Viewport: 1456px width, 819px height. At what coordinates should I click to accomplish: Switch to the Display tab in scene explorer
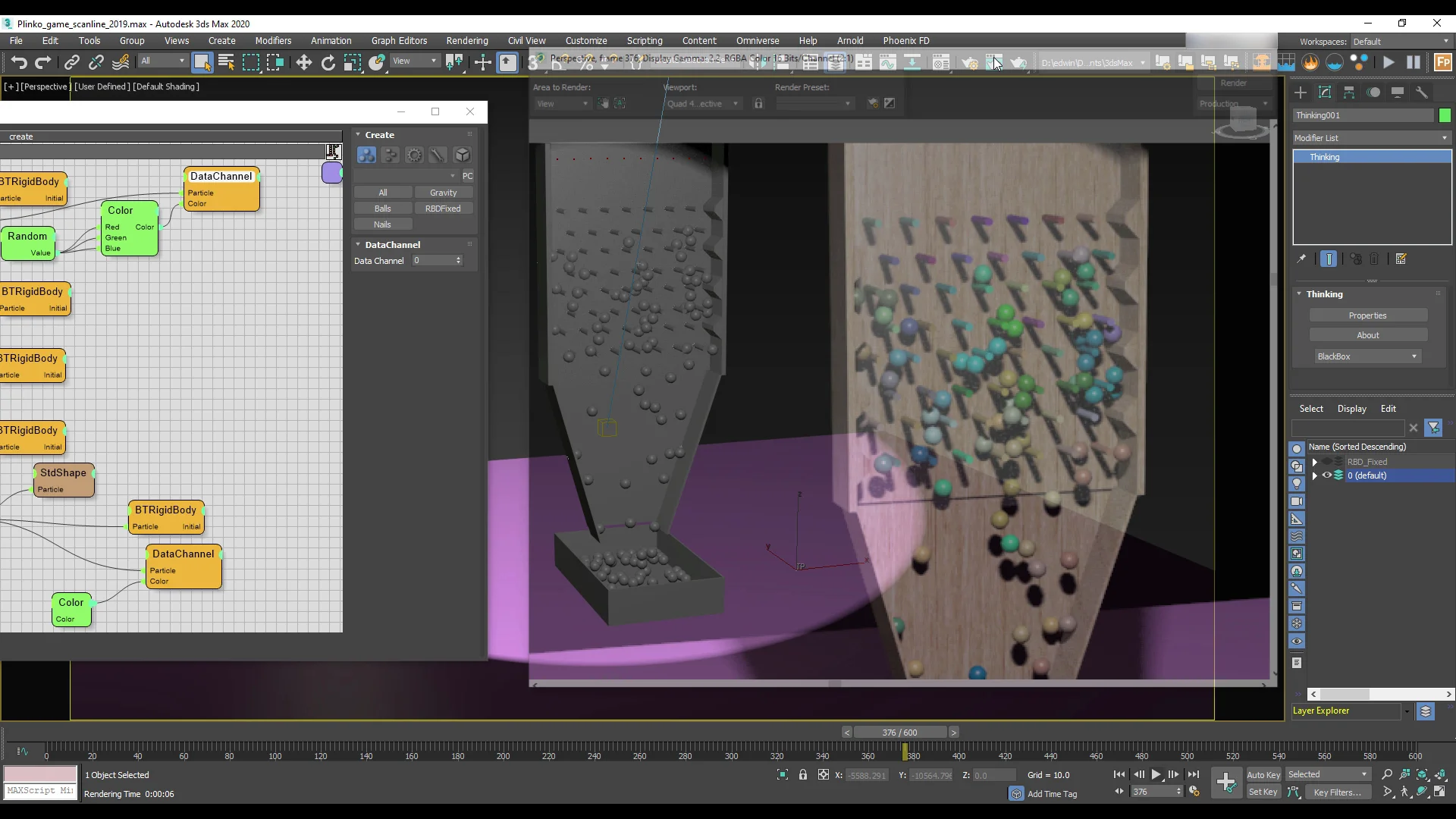pos(1351,409)
